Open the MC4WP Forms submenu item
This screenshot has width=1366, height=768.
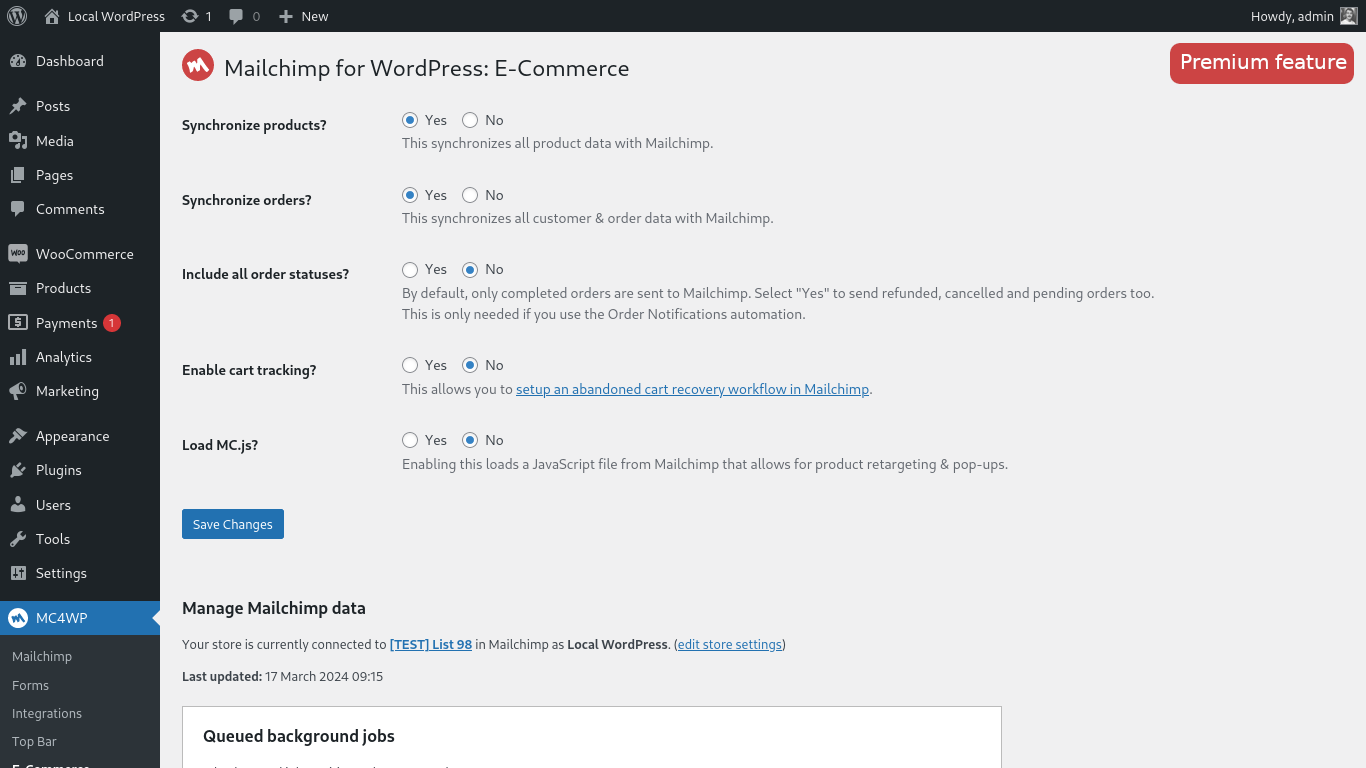[30, 685]
